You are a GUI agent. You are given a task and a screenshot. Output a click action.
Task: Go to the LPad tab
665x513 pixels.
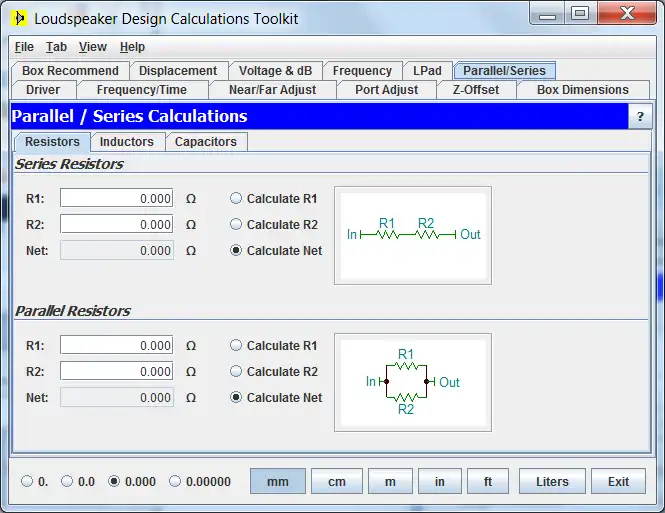point(427,71)
